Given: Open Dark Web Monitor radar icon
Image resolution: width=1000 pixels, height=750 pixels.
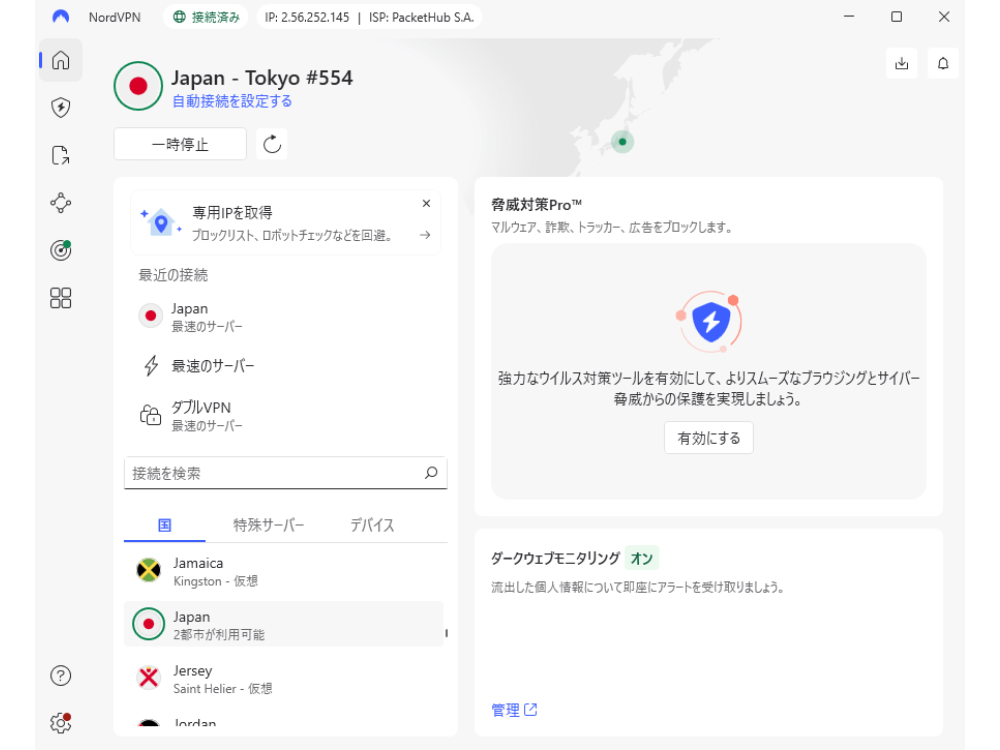Looking at the screenshot, I should tap(61, 250).
